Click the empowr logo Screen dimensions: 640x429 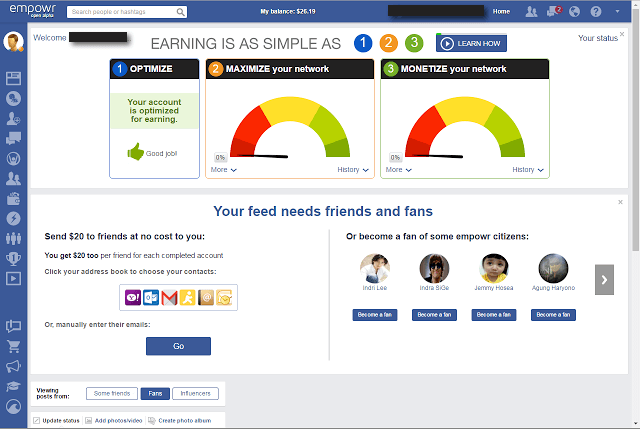[x=33, y=11]
